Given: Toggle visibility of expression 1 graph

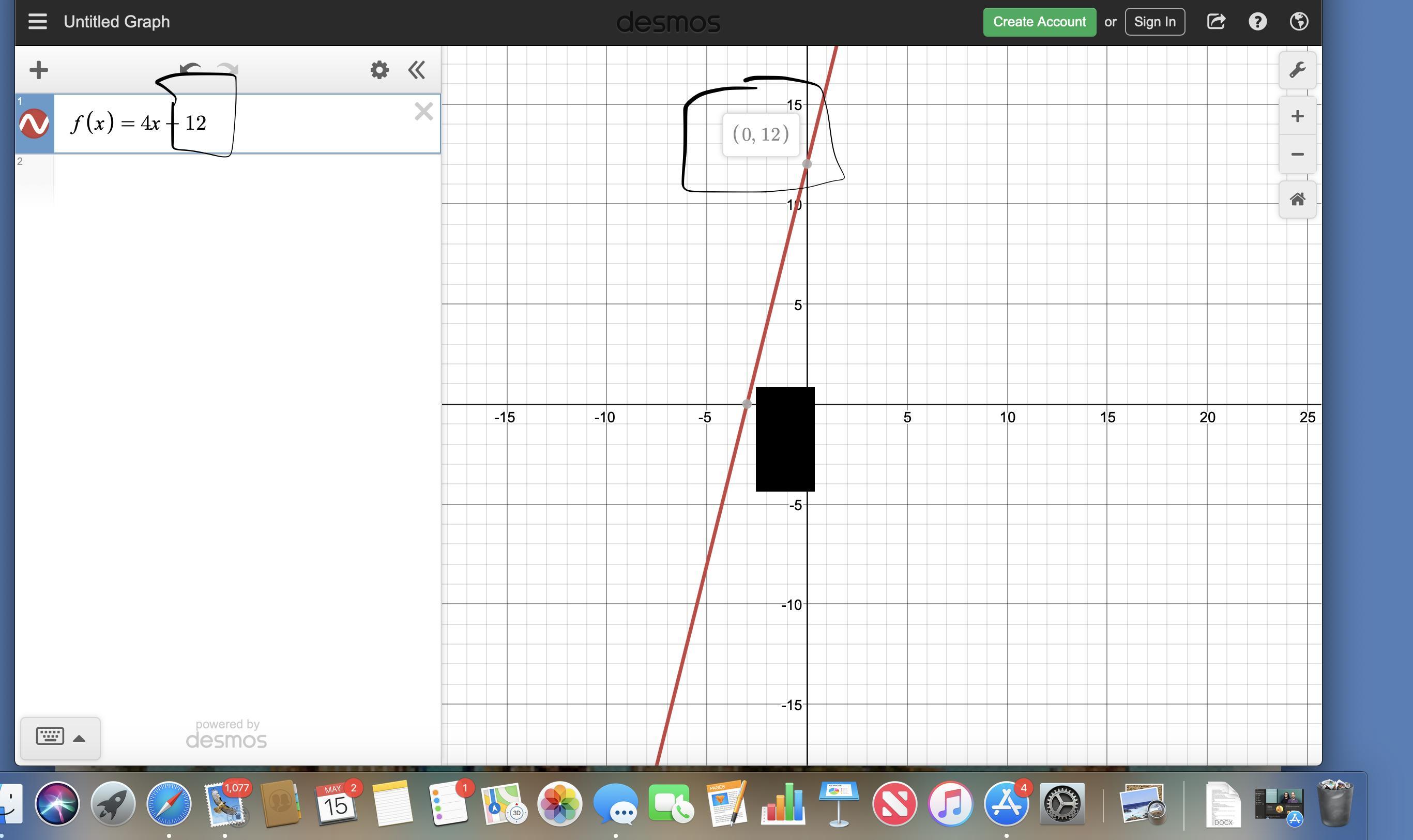Looking at the screenshot, I should tap(34, 124).
